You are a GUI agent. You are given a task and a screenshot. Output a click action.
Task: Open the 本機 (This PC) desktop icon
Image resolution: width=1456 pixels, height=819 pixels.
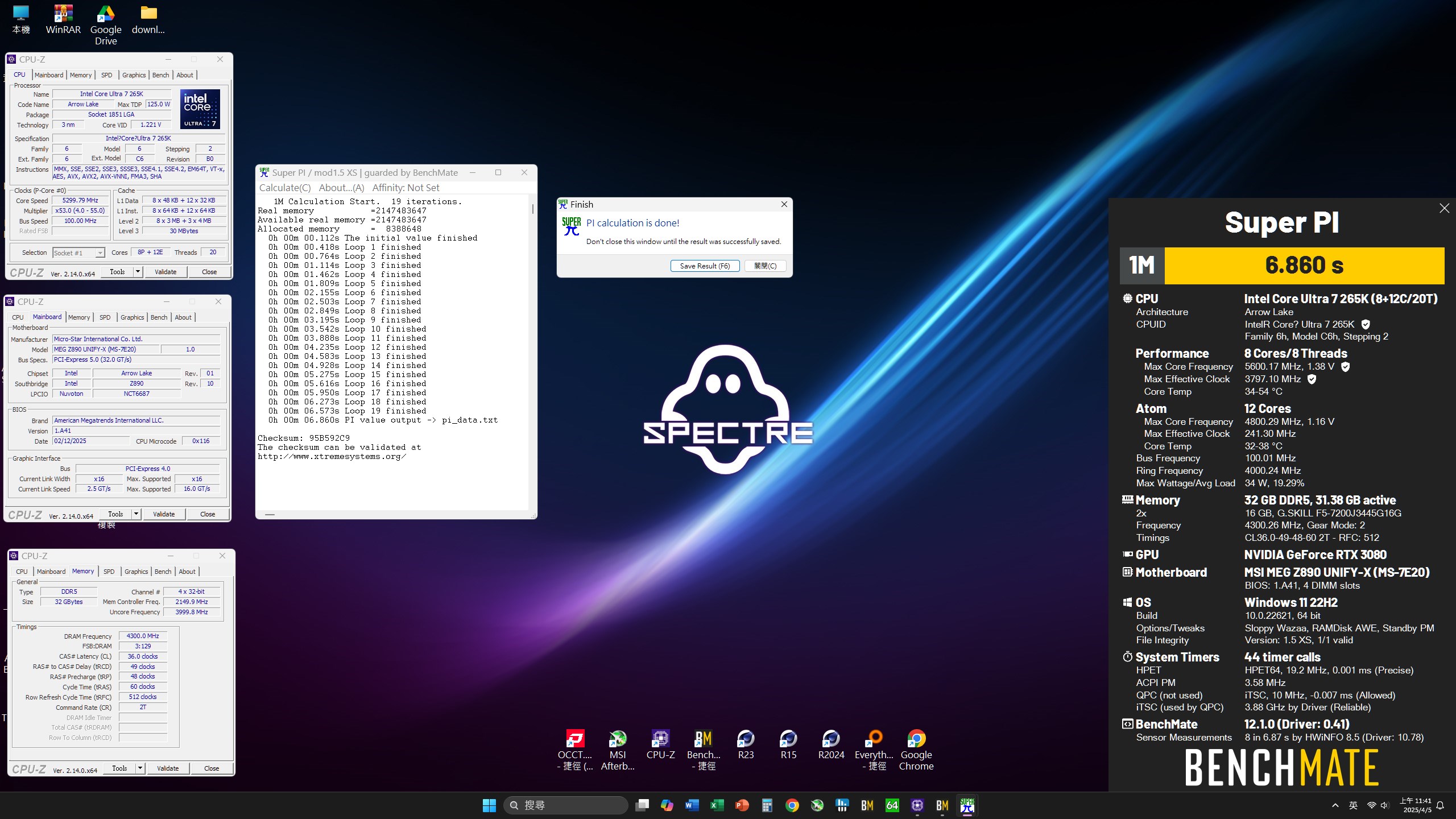click(21, 20)
